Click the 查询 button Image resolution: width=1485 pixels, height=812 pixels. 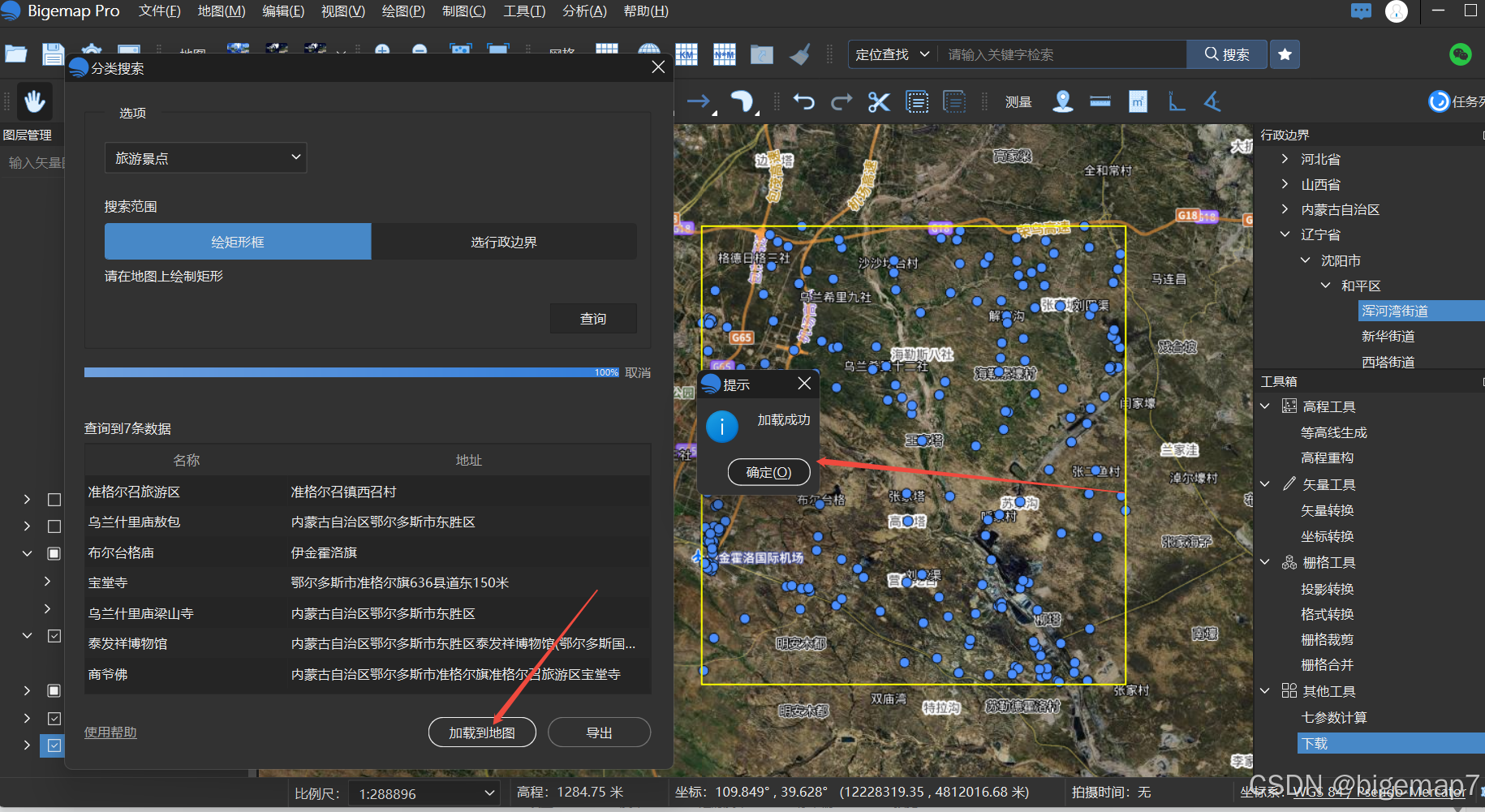[593, 319]
